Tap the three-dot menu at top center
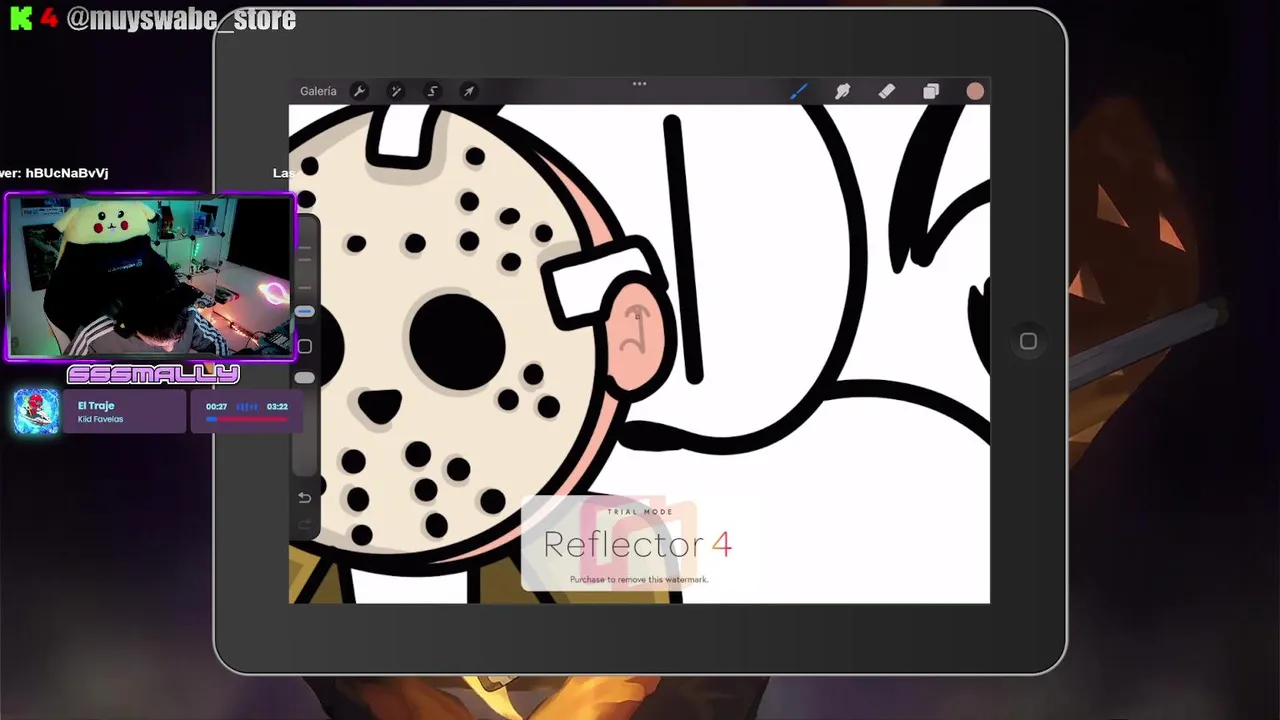1280x720 pixels. coord(639,84)
